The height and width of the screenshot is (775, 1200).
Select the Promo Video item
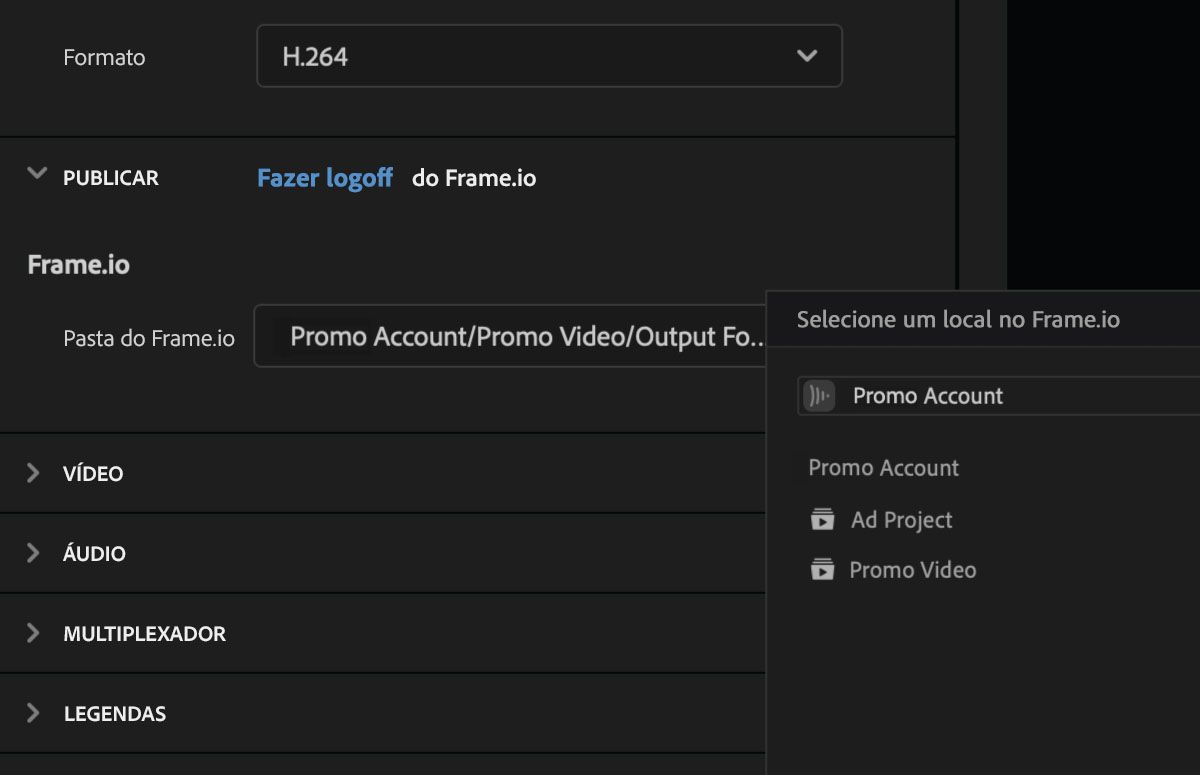912,570
